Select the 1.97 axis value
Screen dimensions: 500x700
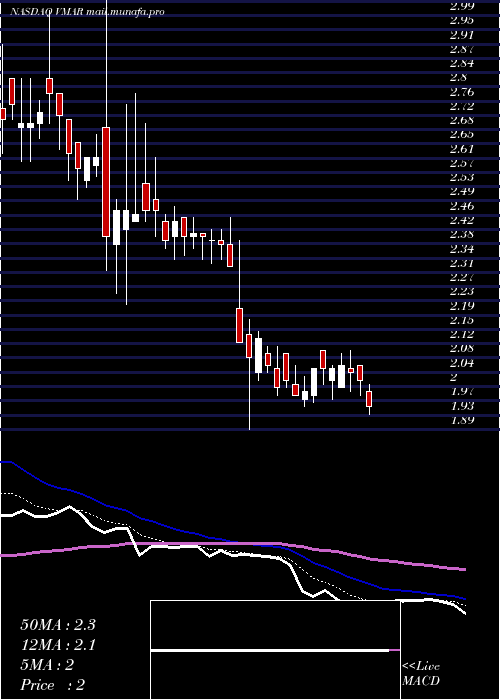click(x=461, y=392)
